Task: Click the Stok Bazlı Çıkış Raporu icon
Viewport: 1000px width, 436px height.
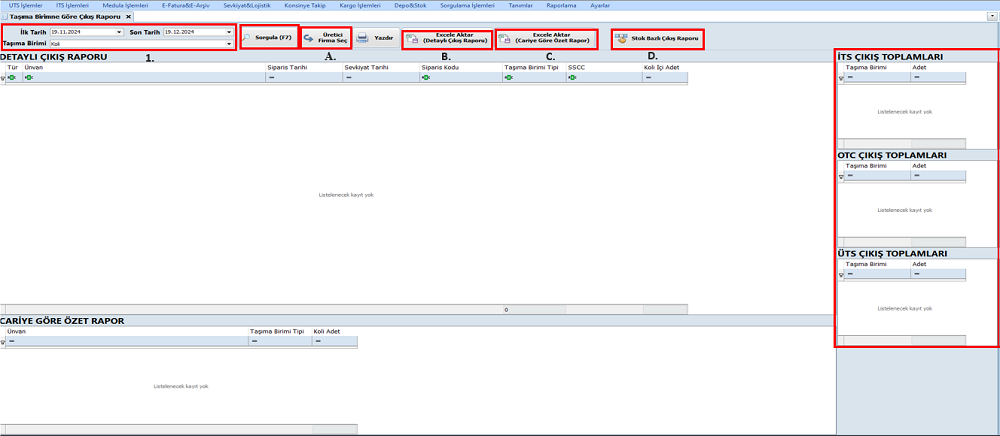Action: [621, 39]
